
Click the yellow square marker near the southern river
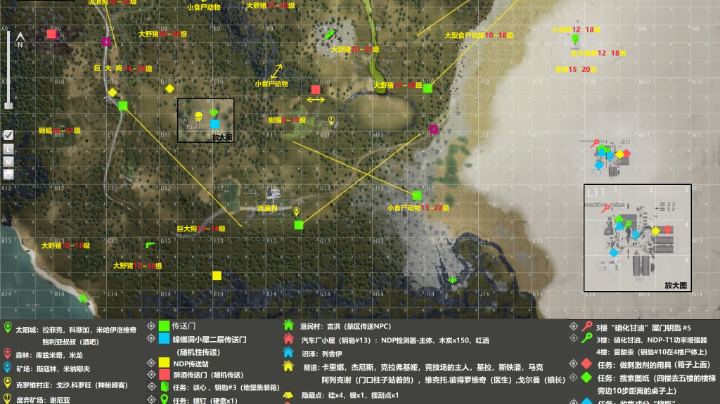[217, 275]
